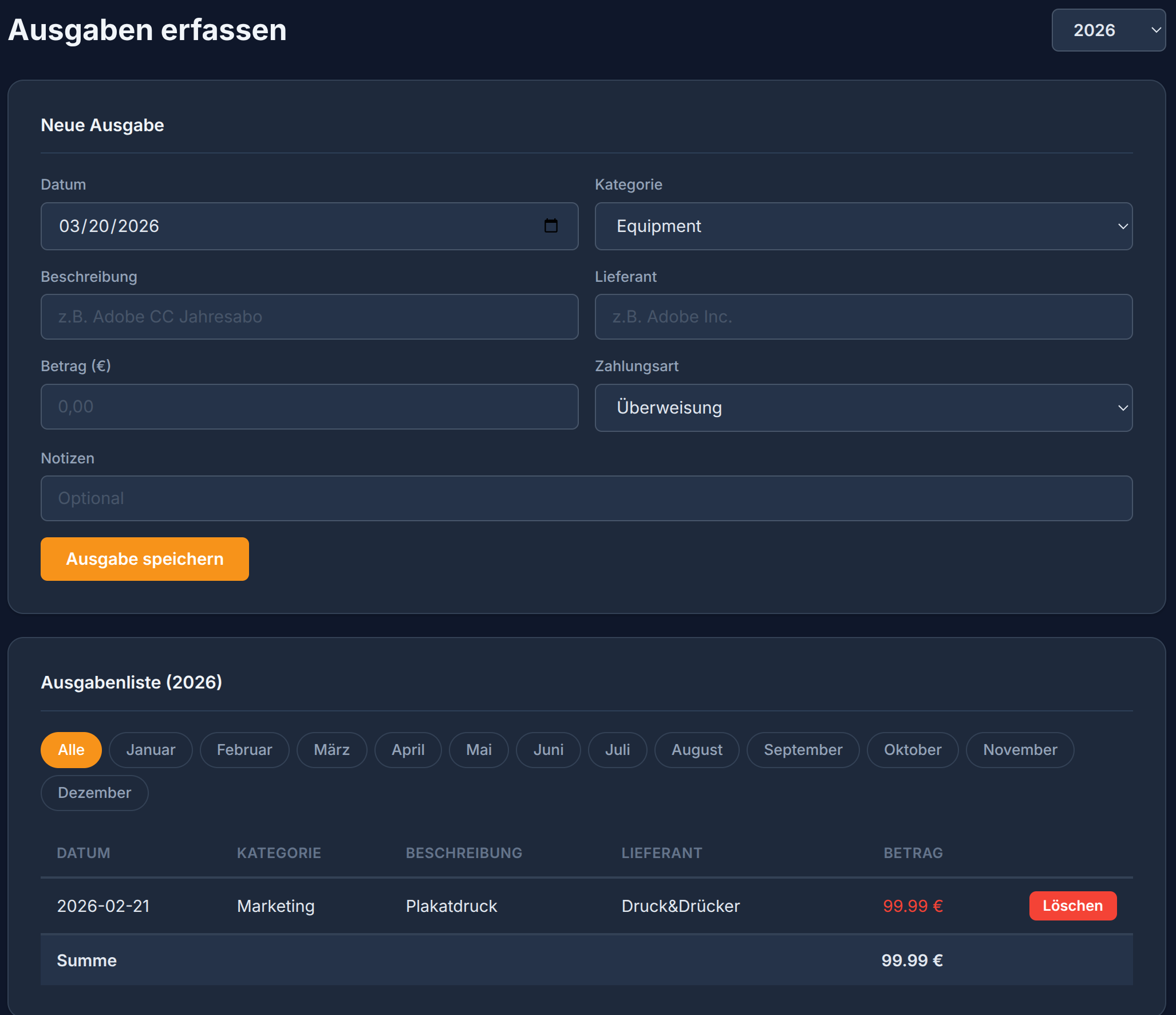Open the 2026 year dropdown
This screenshot has width=1176, height=1015.
(1108, 30)
